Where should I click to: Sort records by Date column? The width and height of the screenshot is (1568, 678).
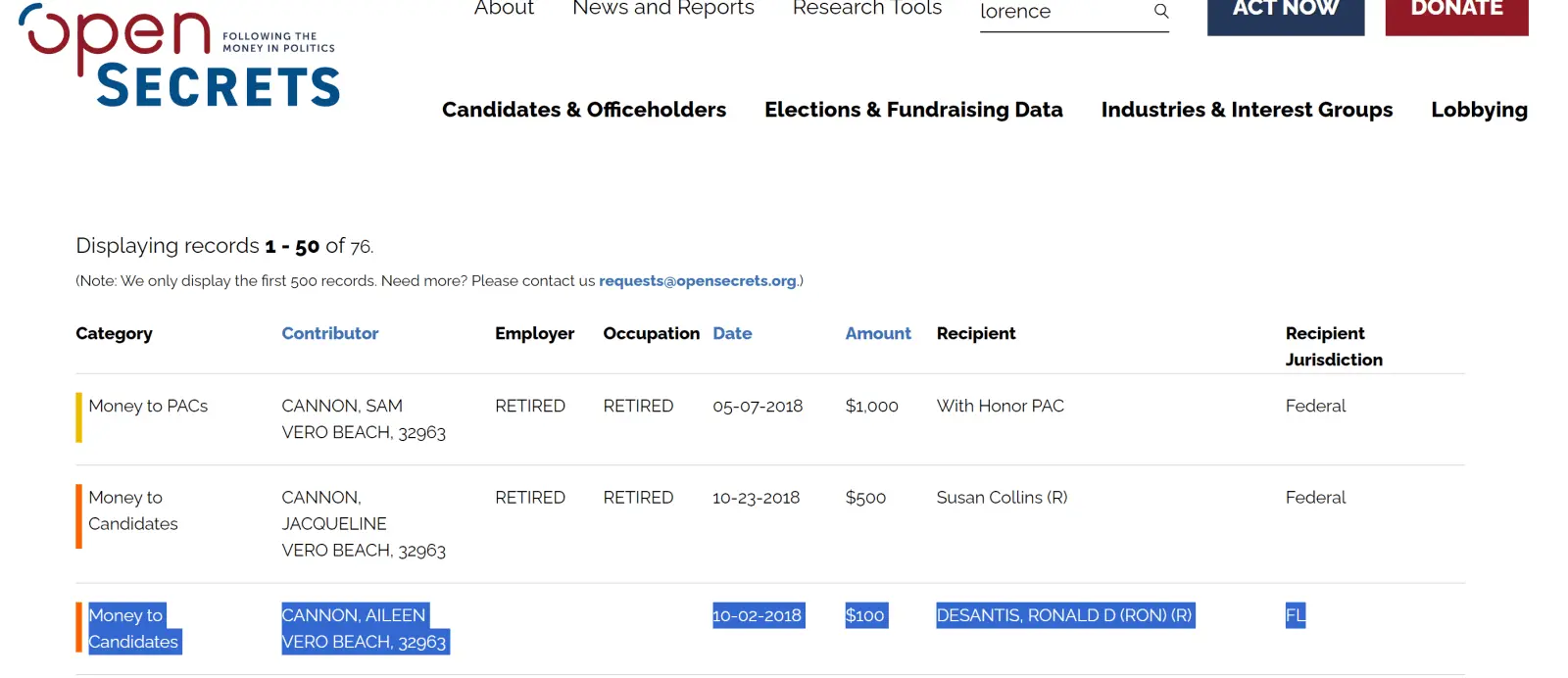coord(732,333)
